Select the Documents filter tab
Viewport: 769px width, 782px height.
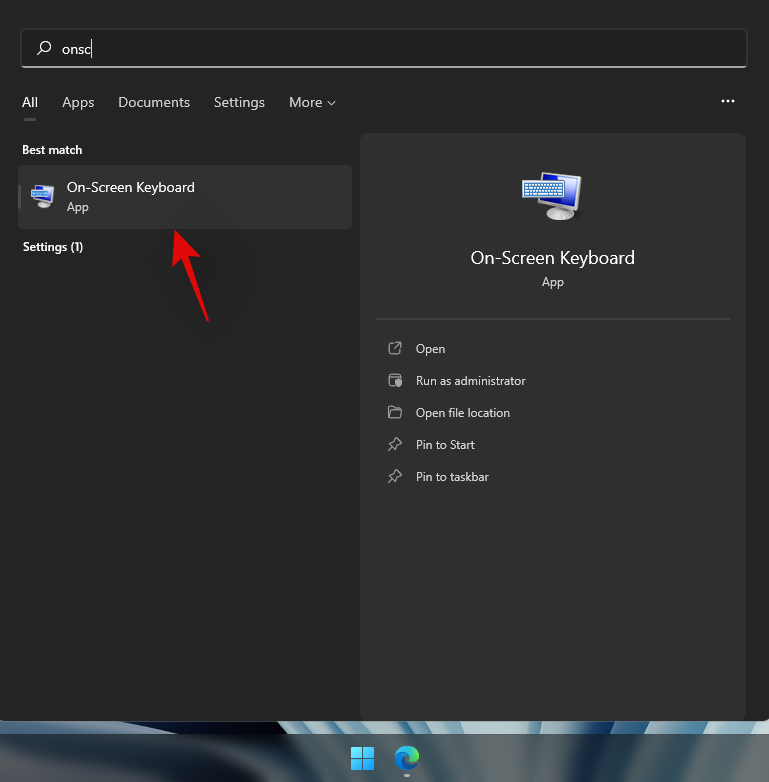pyautogui.click(x=154, y=102)
